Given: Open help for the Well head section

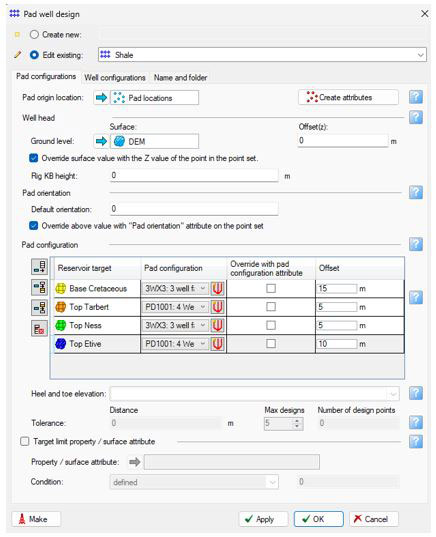Looking at the screenshot, I should 415,117.
